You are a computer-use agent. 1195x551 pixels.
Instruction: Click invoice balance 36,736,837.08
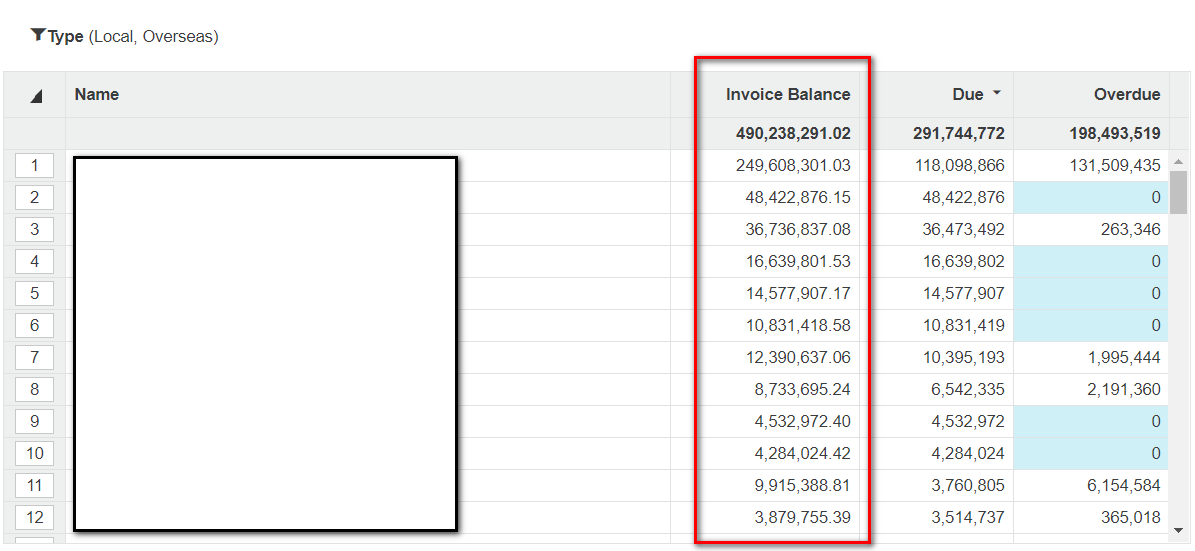pos(798,229)
